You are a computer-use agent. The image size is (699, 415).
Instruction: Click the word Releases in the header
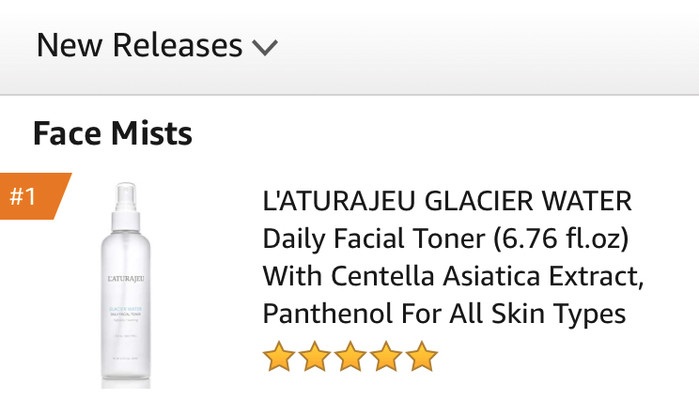pyautogui.click(x=177, y=45)
